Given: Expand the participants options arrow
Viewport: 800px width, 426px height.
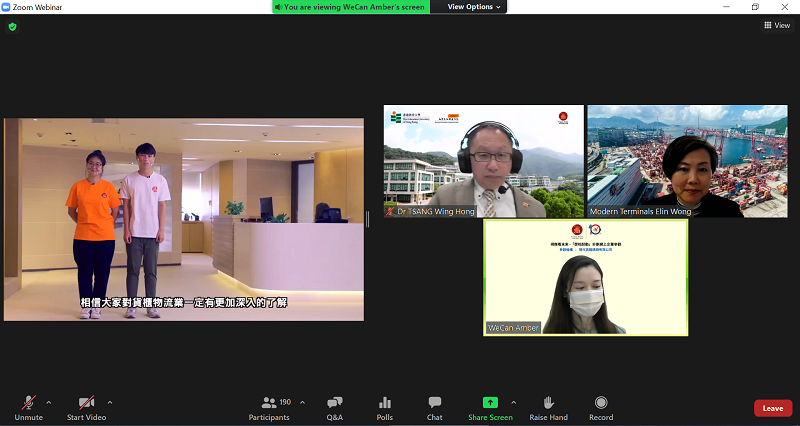Looking at the screenshot, I should coord(302,402).
